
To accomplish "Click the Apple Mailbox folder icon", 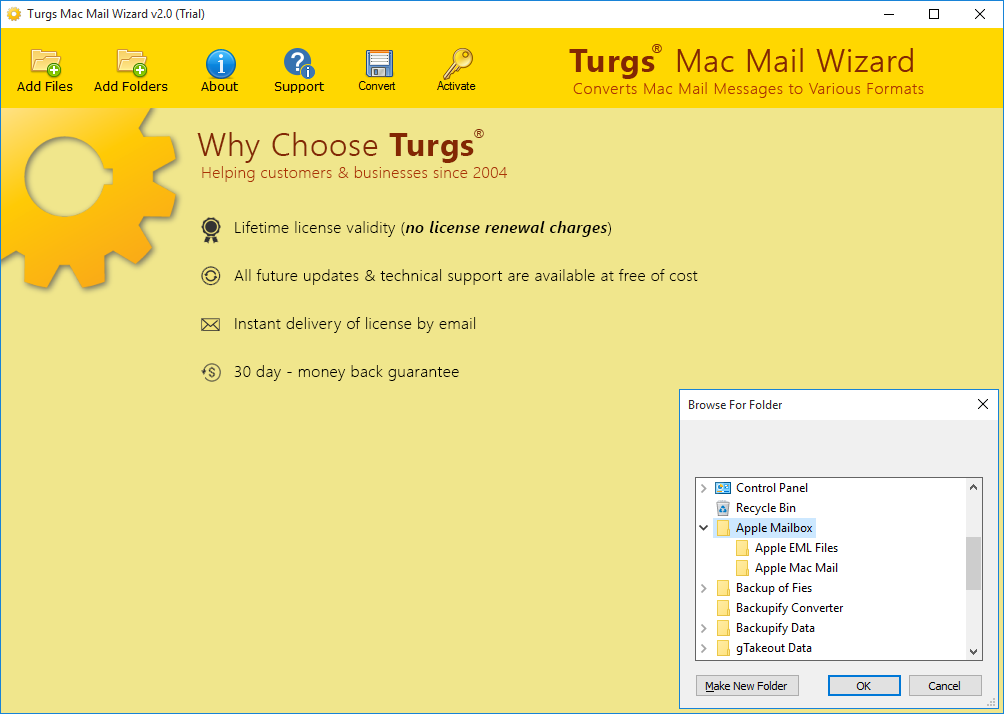I will (723, 528).
